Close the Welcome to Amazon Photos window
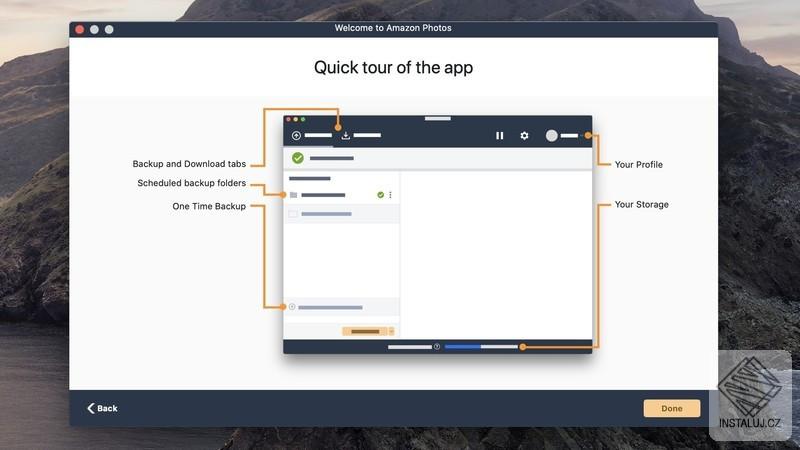 pos(80,29)
